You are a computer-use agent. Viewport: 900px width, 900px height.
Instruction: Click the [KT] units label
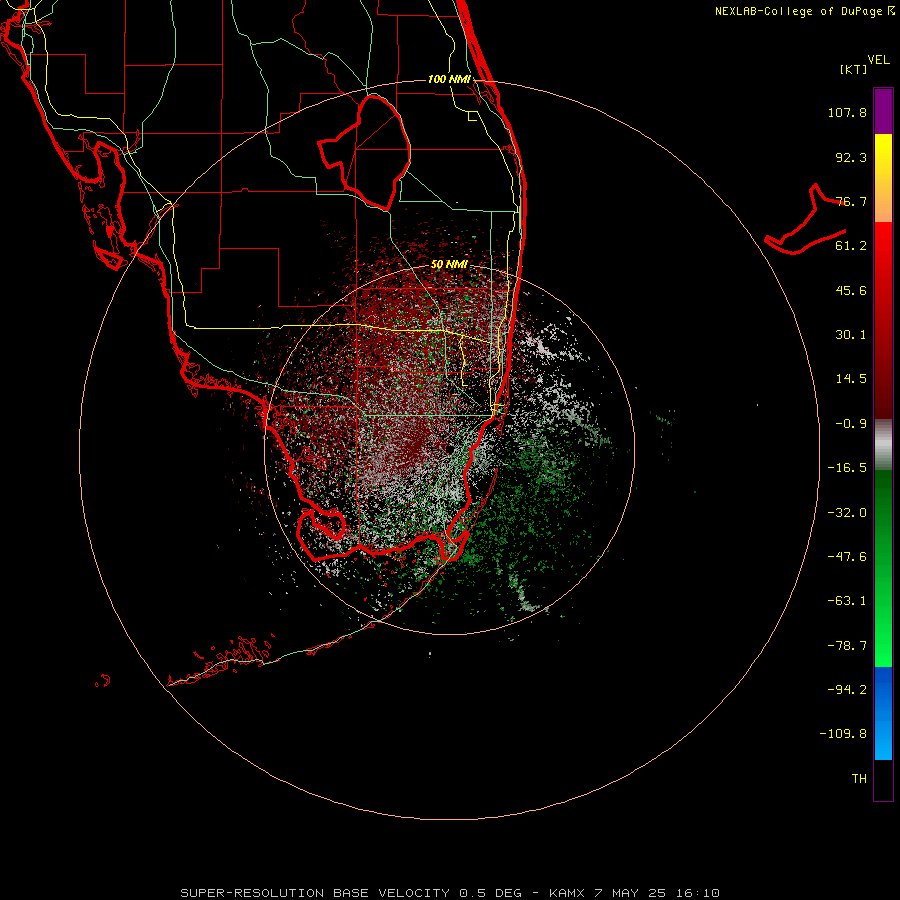[x=854, y=69]
